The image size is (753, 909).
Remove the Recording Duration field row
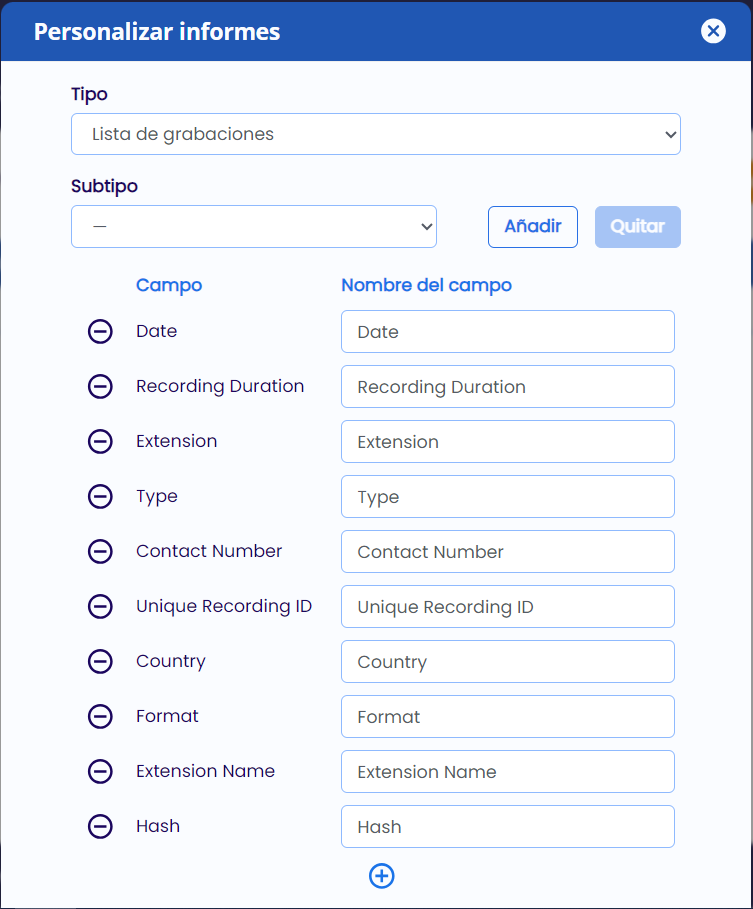(x=100, y=387)
